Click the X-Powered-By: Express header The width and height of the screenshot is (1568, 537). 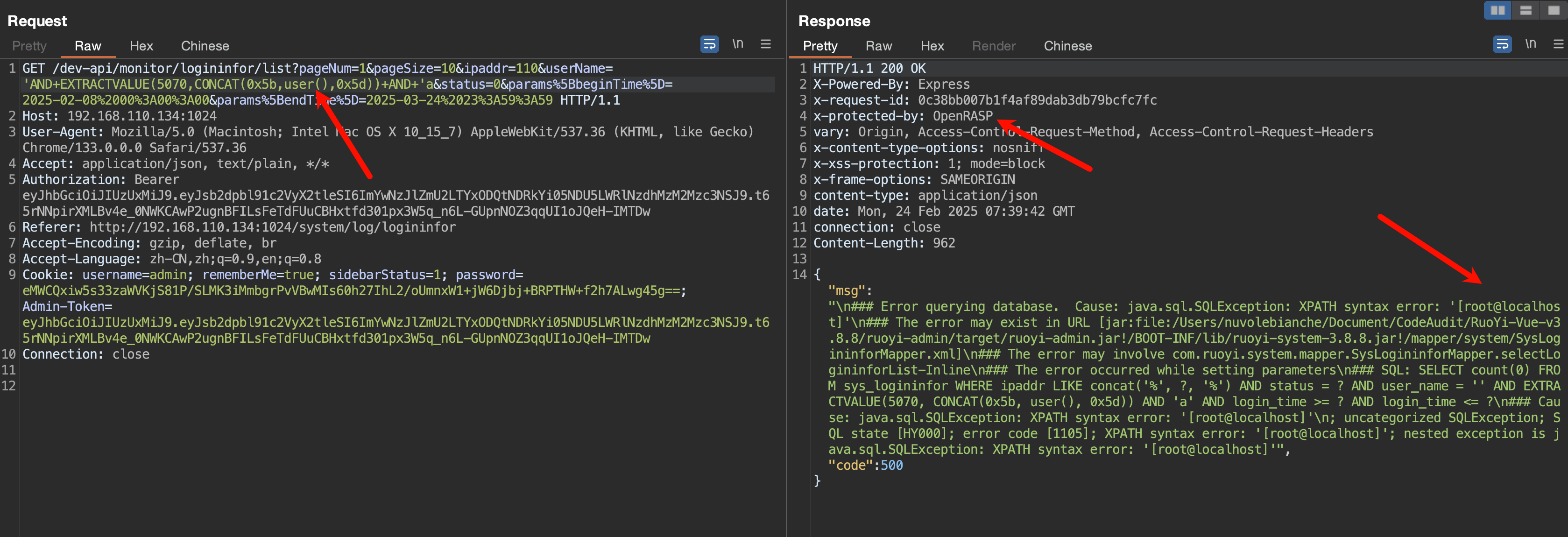click(x=892, y=84)
